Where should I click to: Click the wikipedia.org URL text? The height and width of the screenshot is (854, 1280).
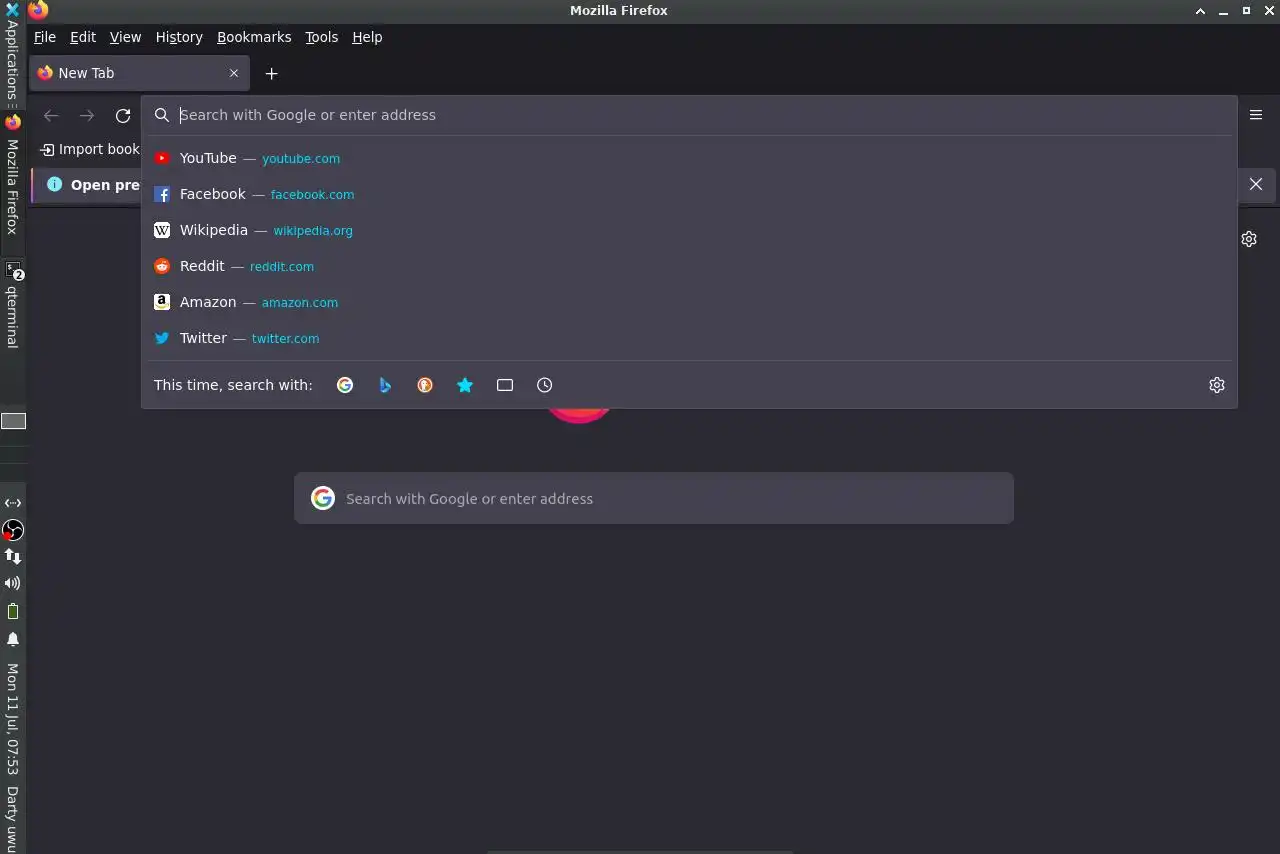tap(313, 231)
